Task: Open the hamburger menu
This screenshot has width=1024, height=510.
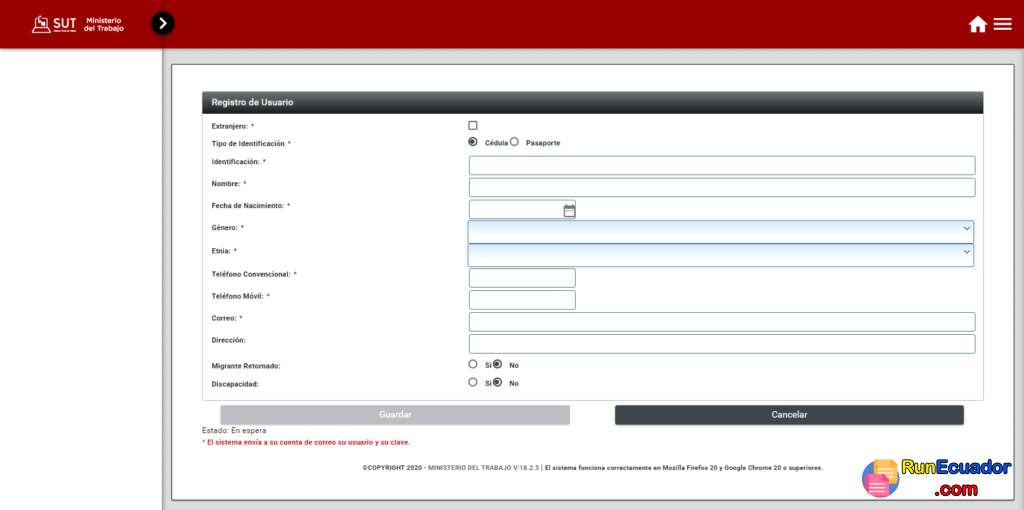Action: tap(1002, 24)
